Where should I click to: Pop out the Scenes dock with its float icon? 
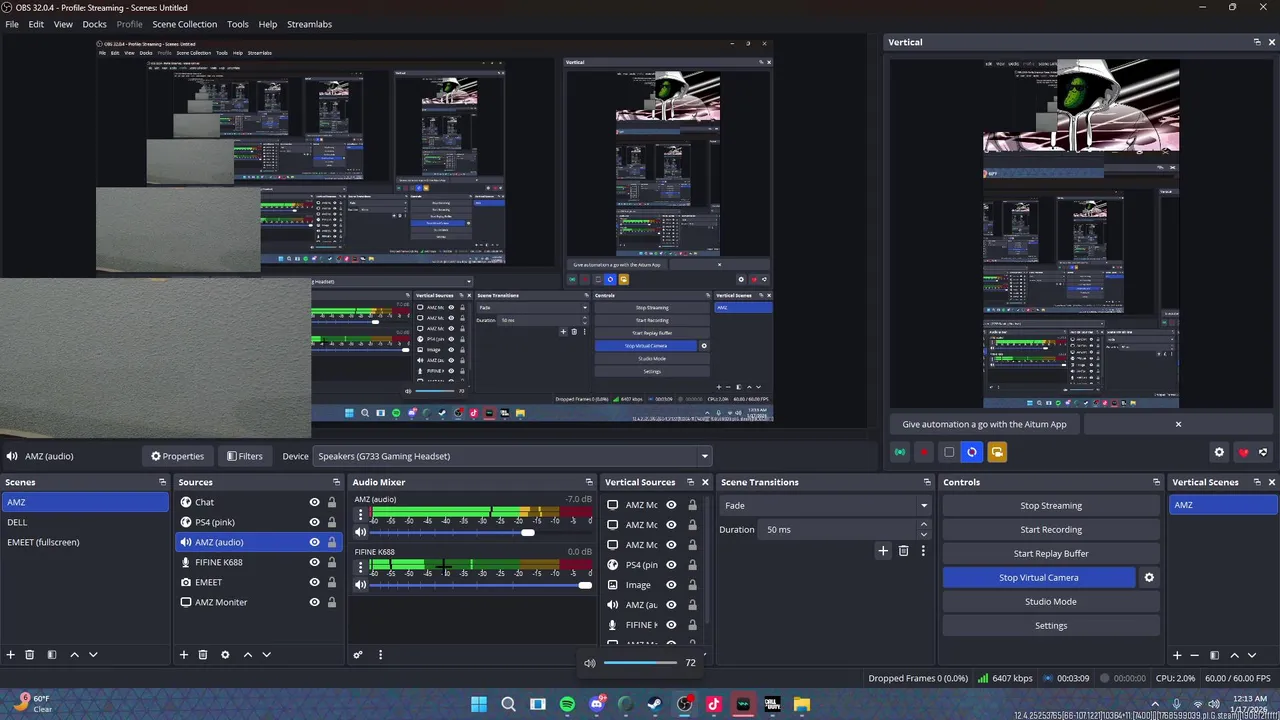coord(162,482)
